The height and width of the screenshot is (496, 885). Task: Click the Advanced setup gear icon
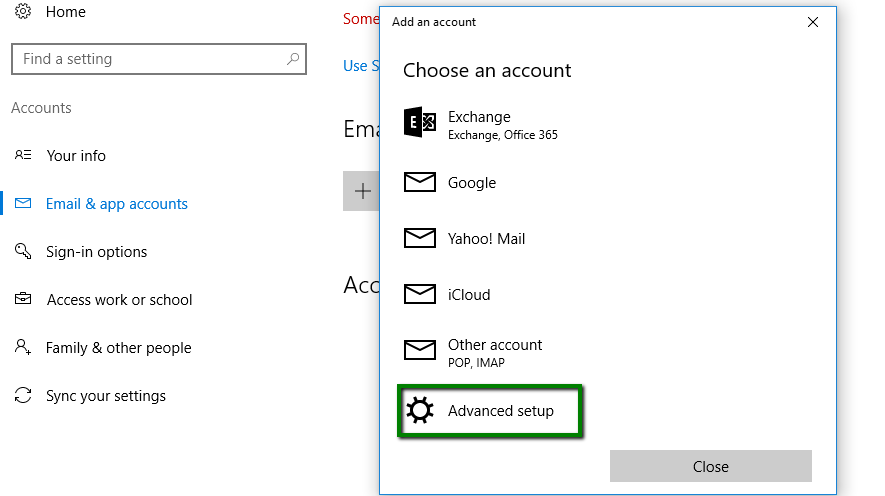click(420, 410)
